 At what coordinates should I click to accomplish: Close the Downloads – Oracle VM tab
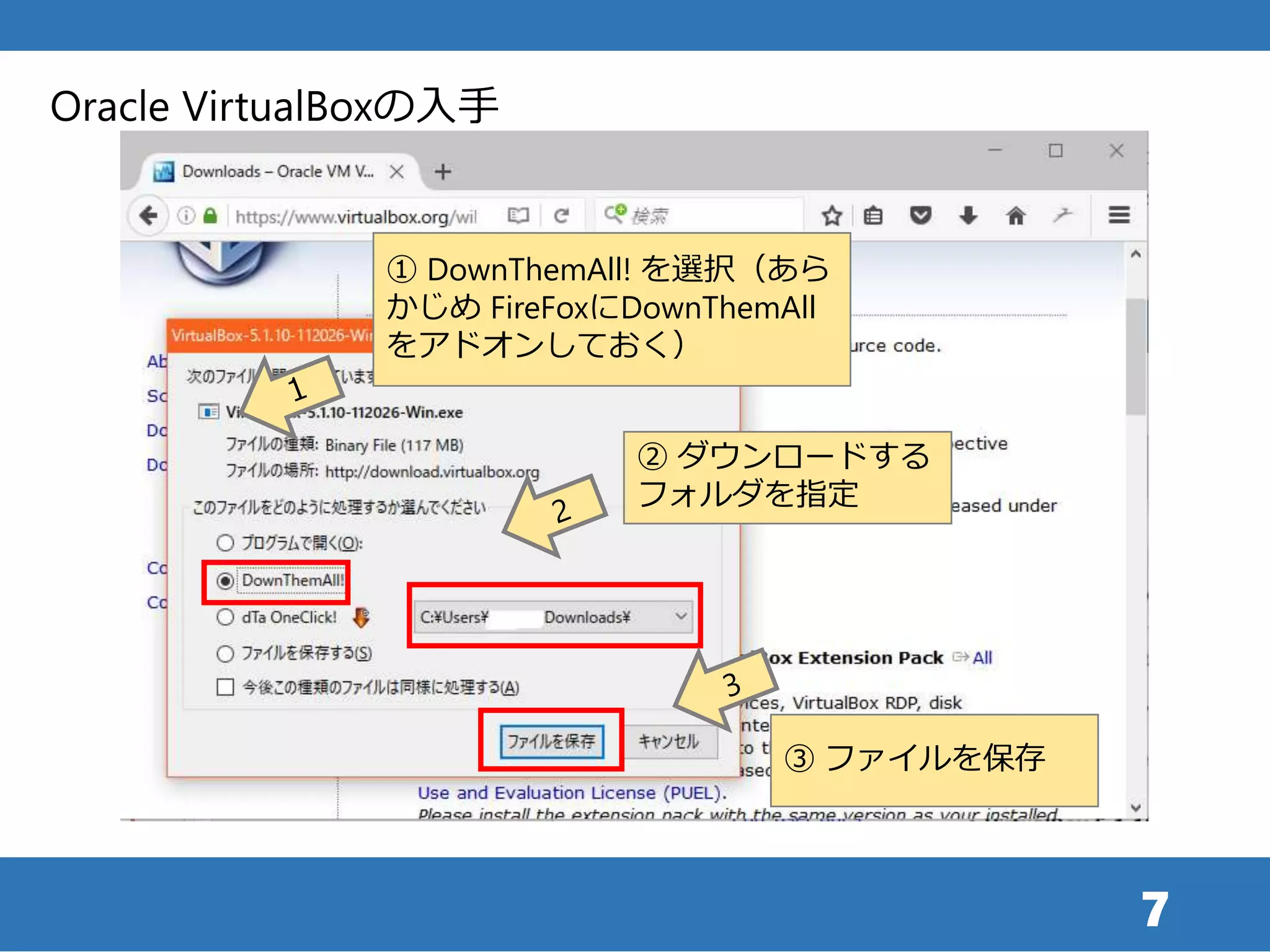pyautogui.click(x=397, y=172)
